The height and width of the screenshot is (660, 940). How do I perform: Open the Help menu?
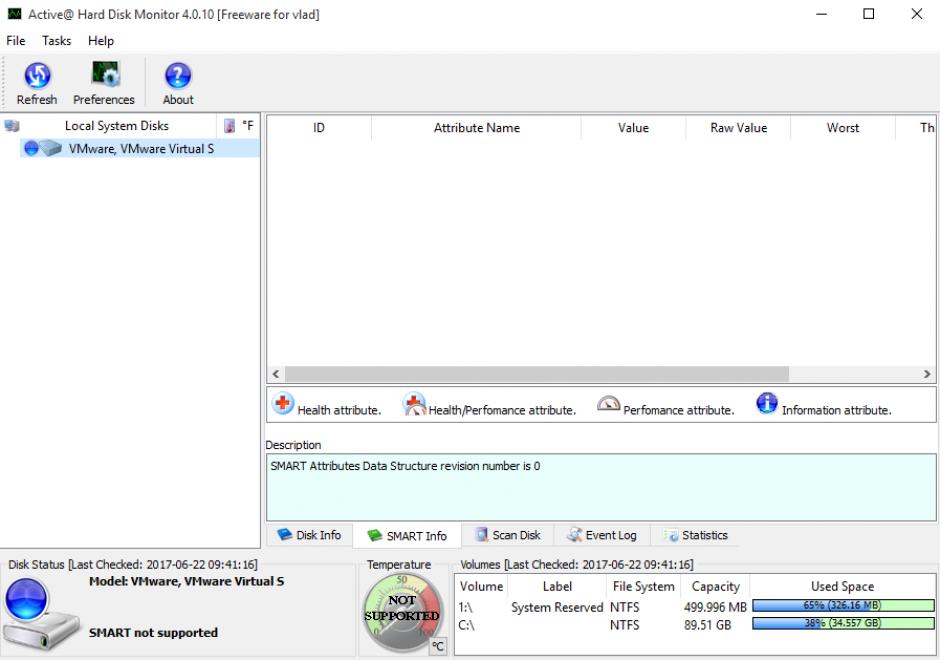pos(101,41)
